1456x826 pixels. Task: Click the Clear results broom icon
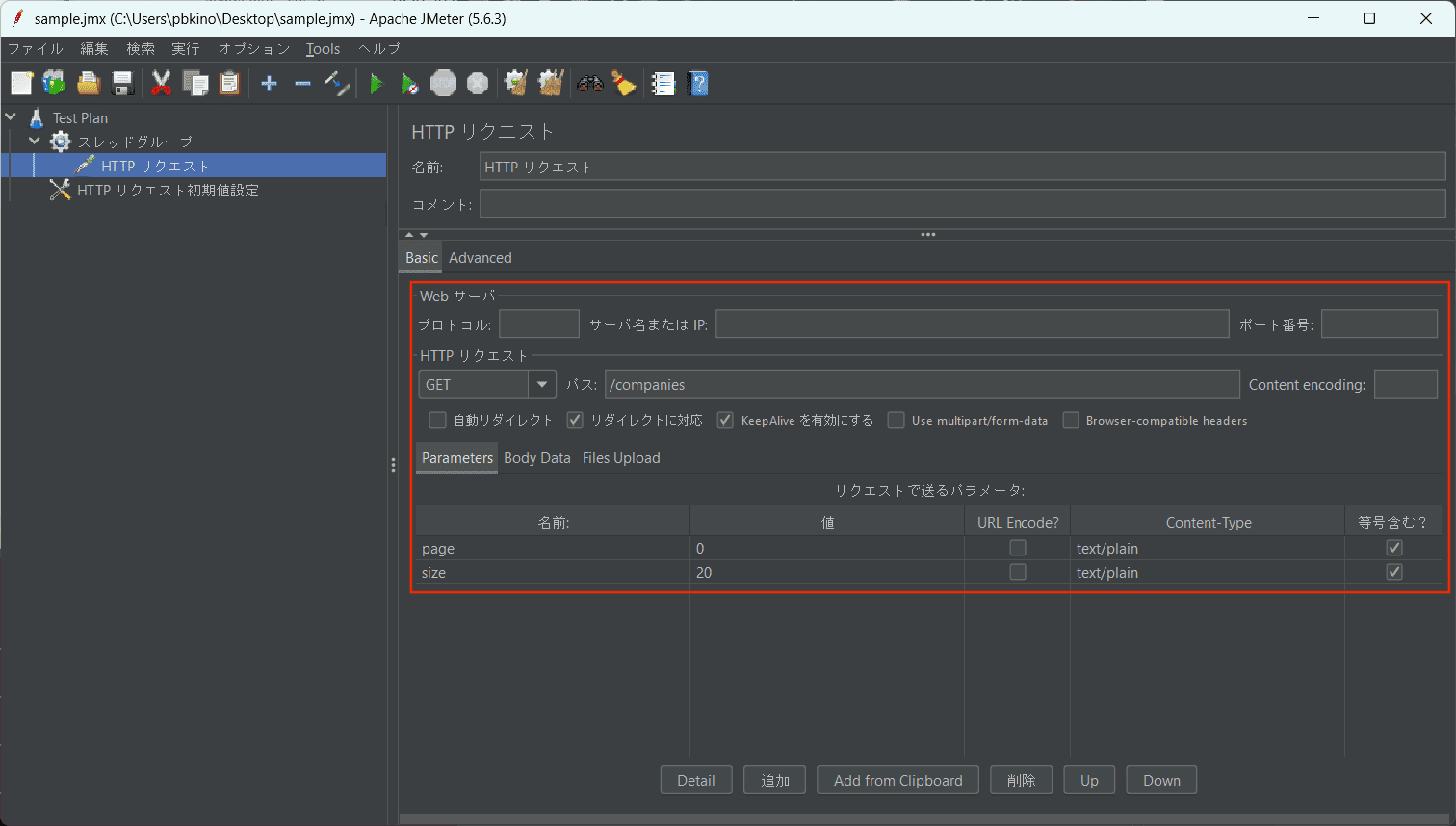pos(516,84)
